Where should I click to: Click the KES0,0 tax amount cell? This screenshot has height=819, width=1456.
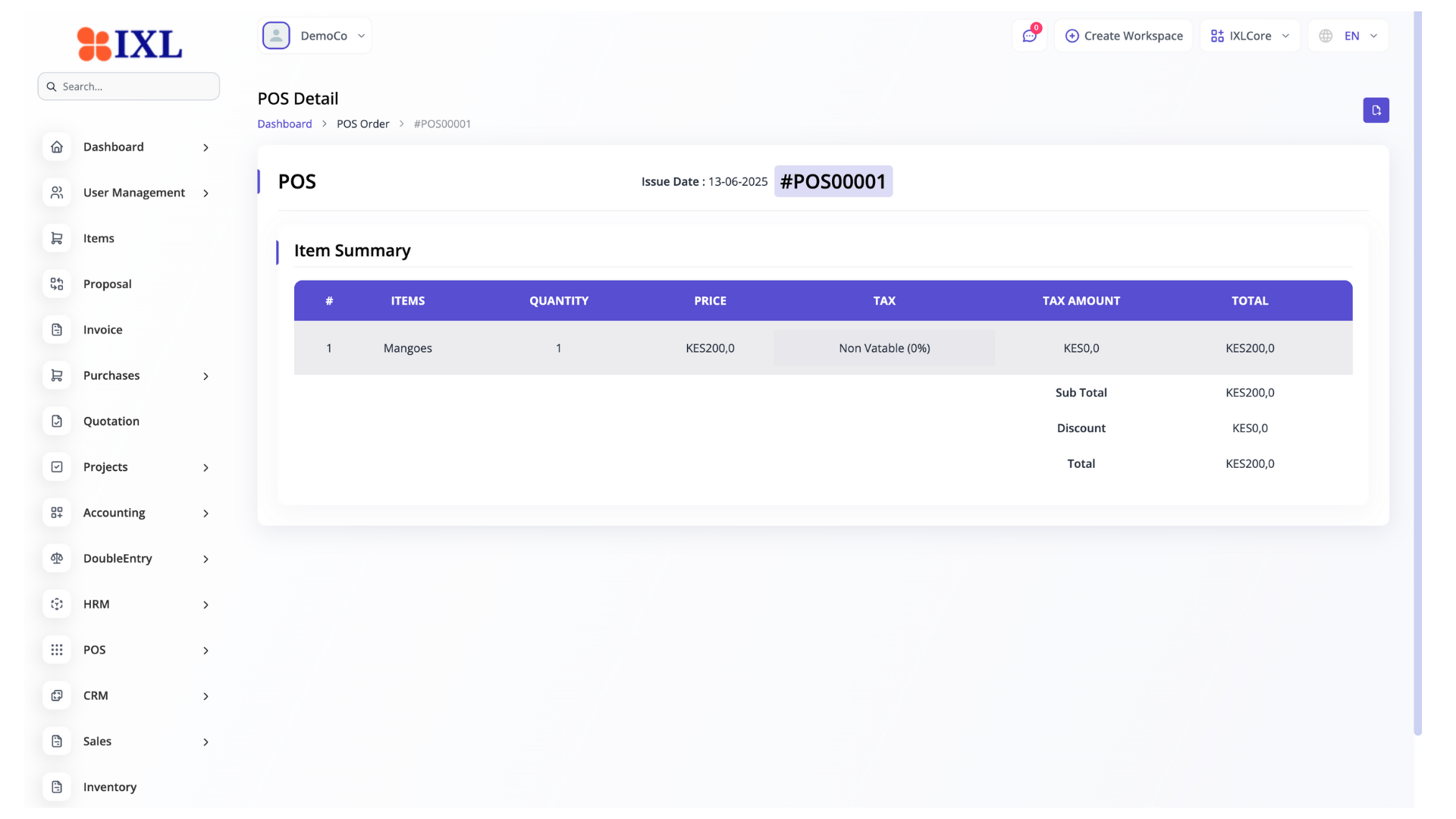1081,348
